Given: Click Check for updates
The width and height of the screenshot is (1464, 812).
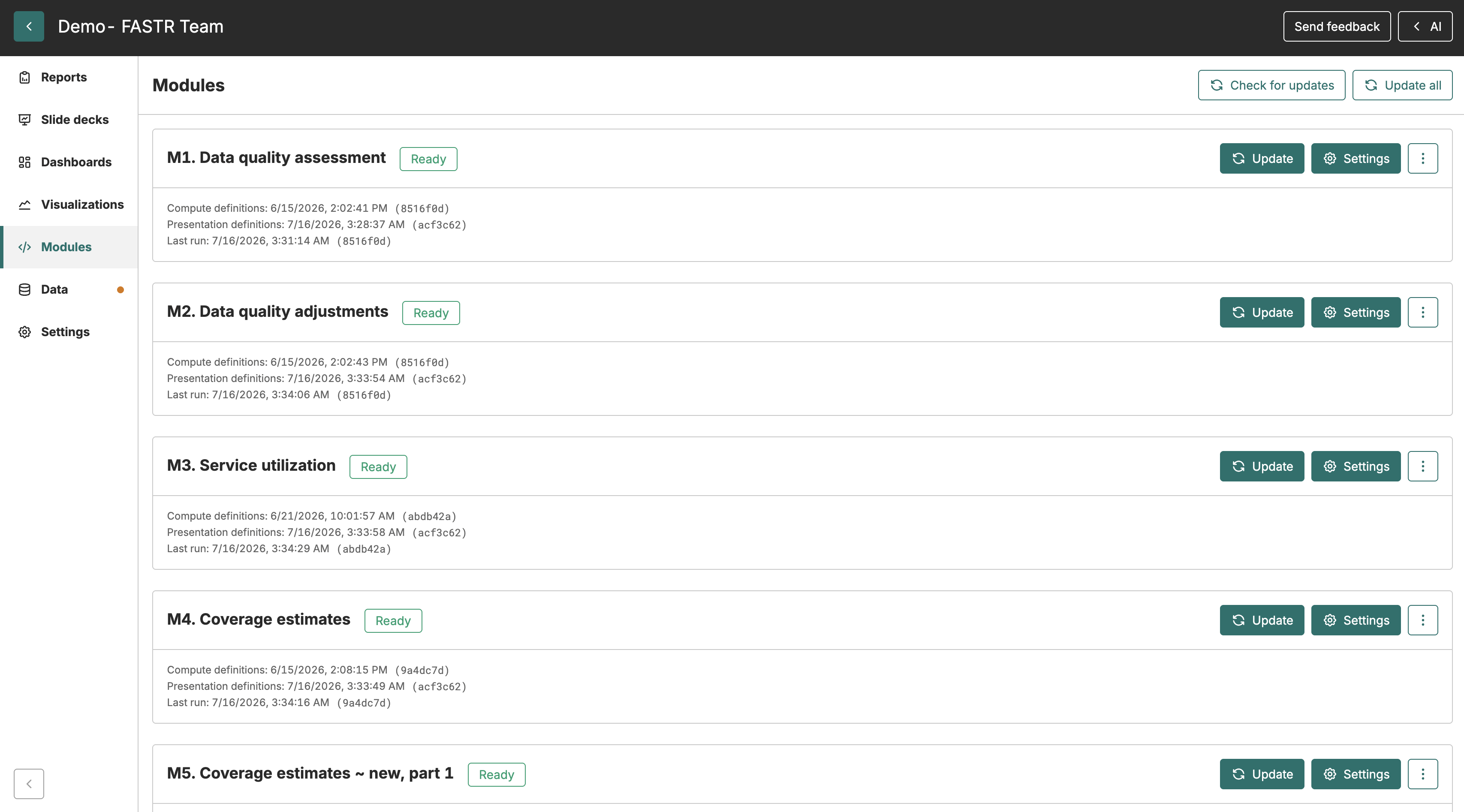Looking at the screenshot, I should pyautogui.click(x=1271, y=85).
